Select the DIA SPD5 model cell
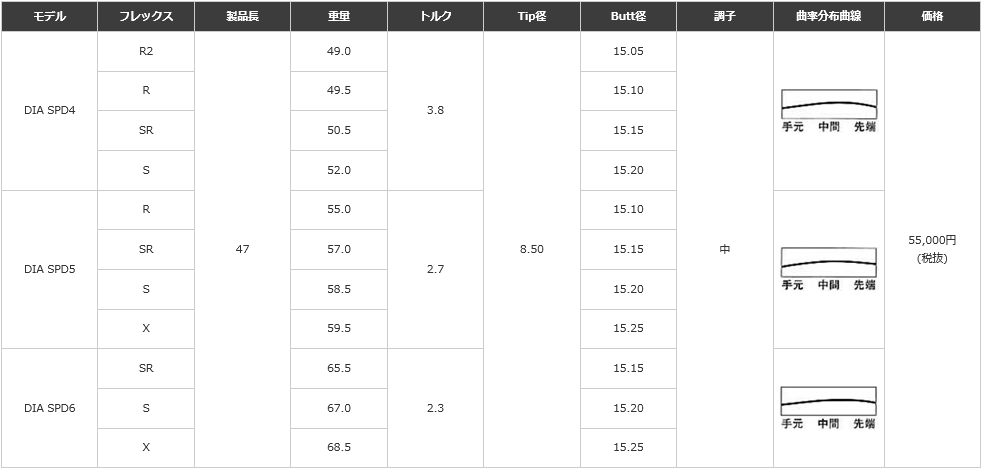Image resolution: width=984 pixels, height=471 pixels. (49, 269)
